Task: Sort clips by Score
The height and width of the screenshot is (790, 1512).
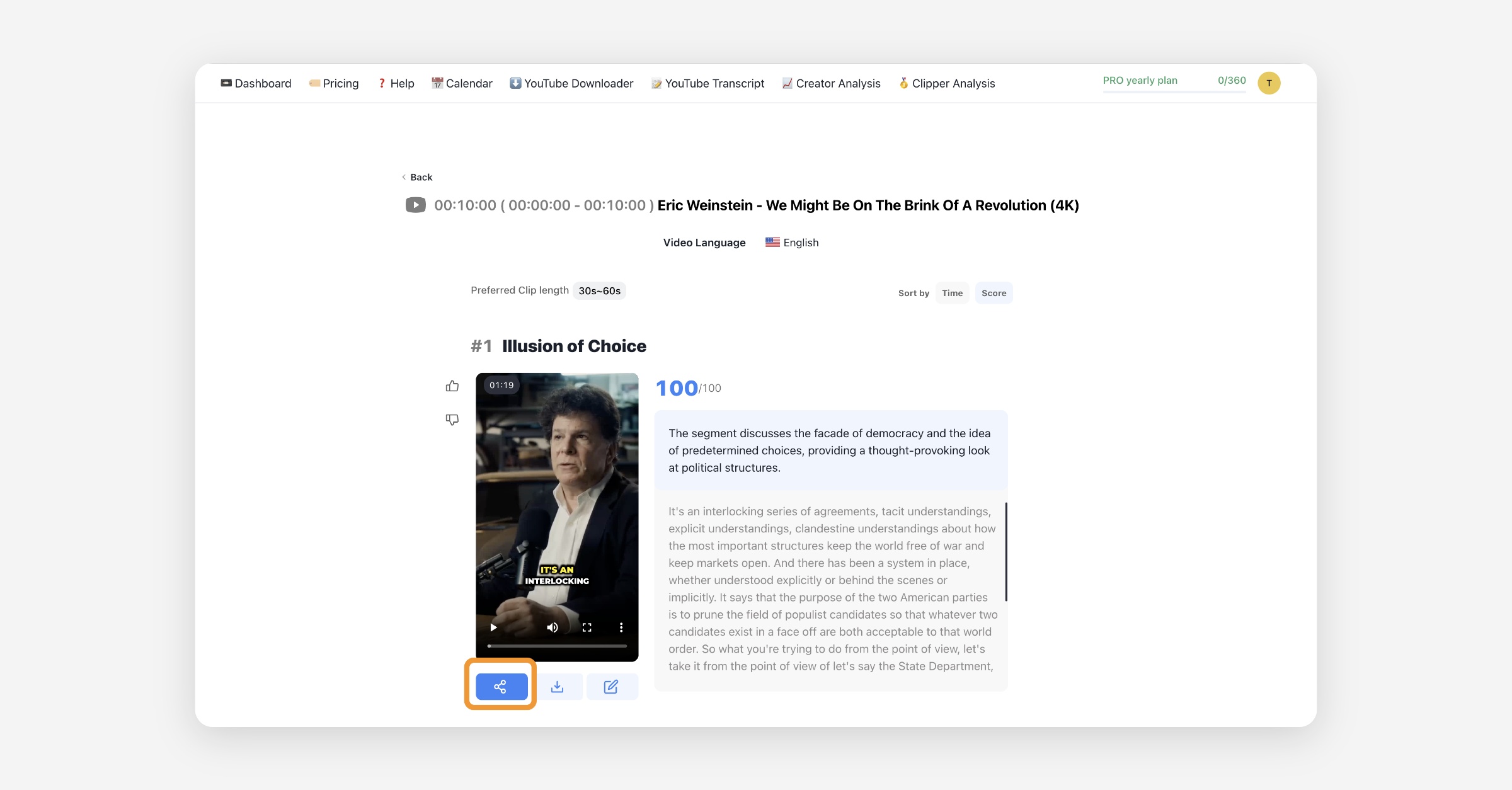Action: 994,293
